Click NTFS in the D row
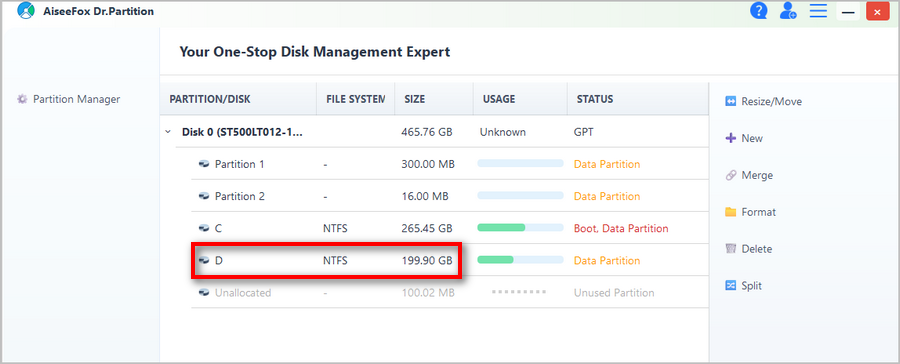The width and height of the screenshot is (900, 364). (335, 261)
